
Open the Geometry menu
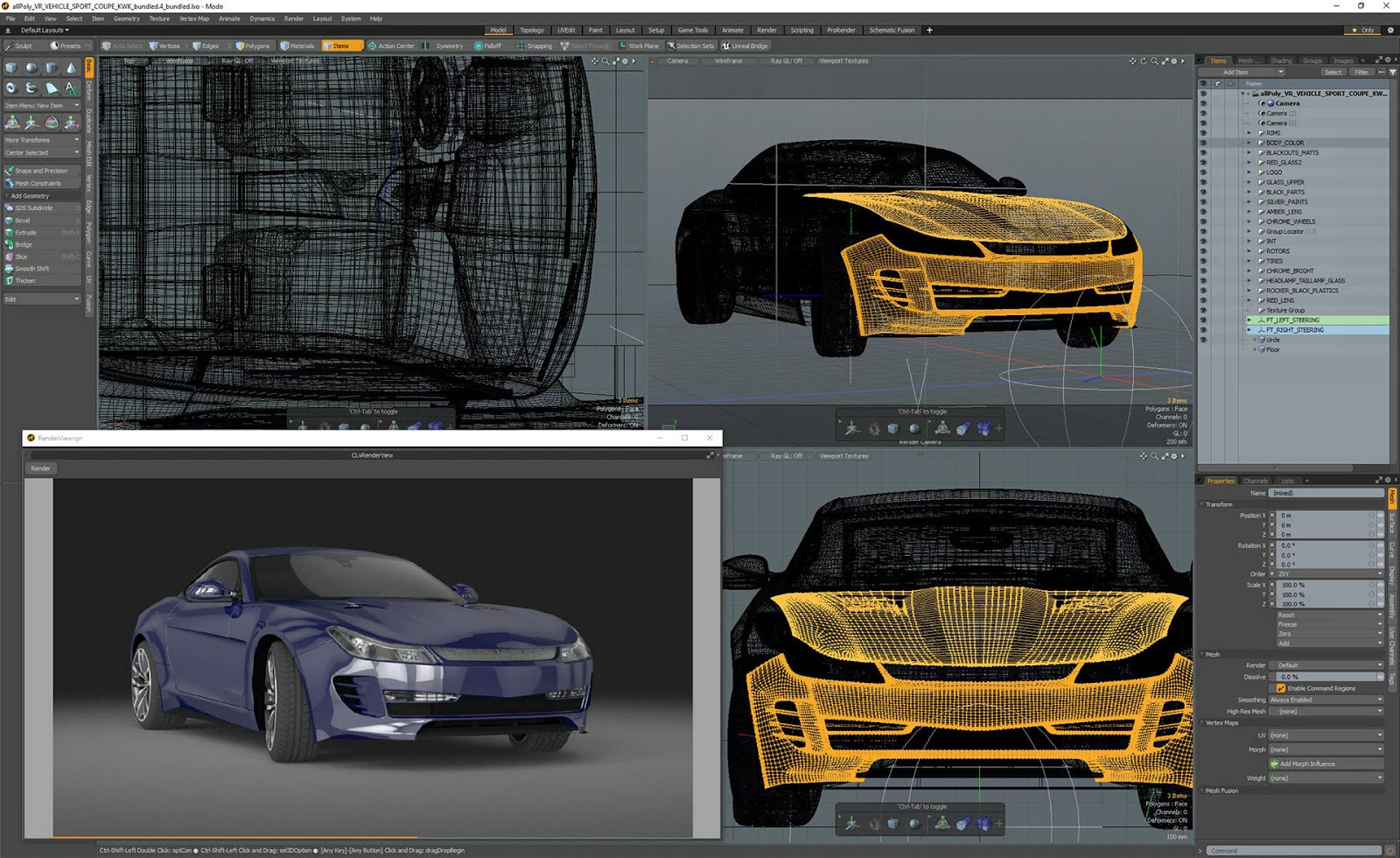tap(126, 18)
